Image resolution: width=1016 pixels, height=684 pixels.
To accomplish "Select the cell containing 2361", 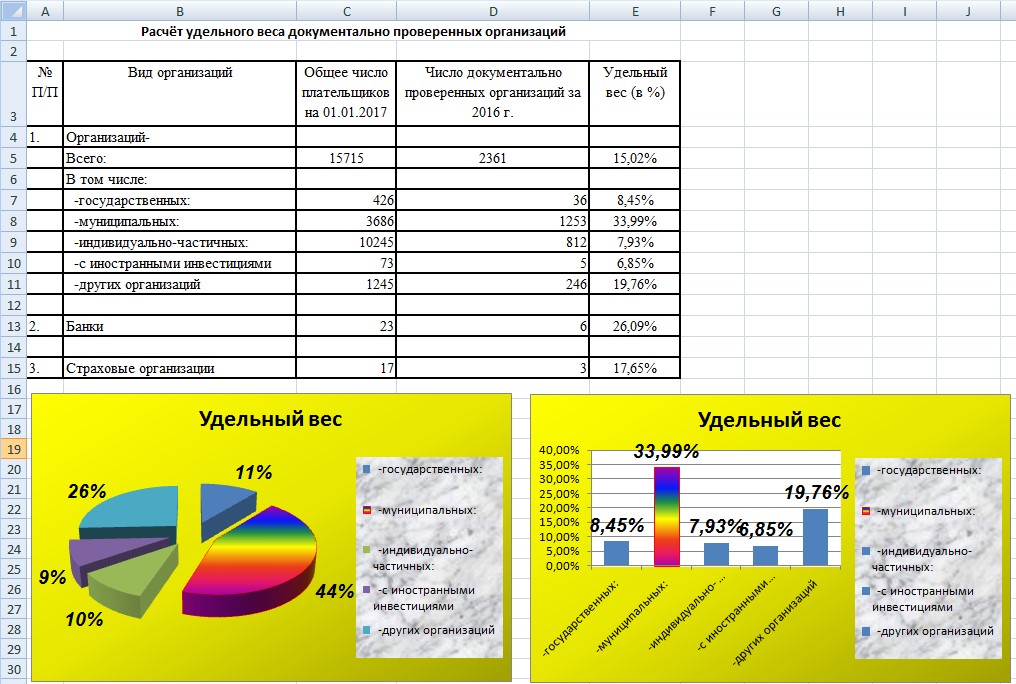I will pyautogui.click(x=492, y=158).
